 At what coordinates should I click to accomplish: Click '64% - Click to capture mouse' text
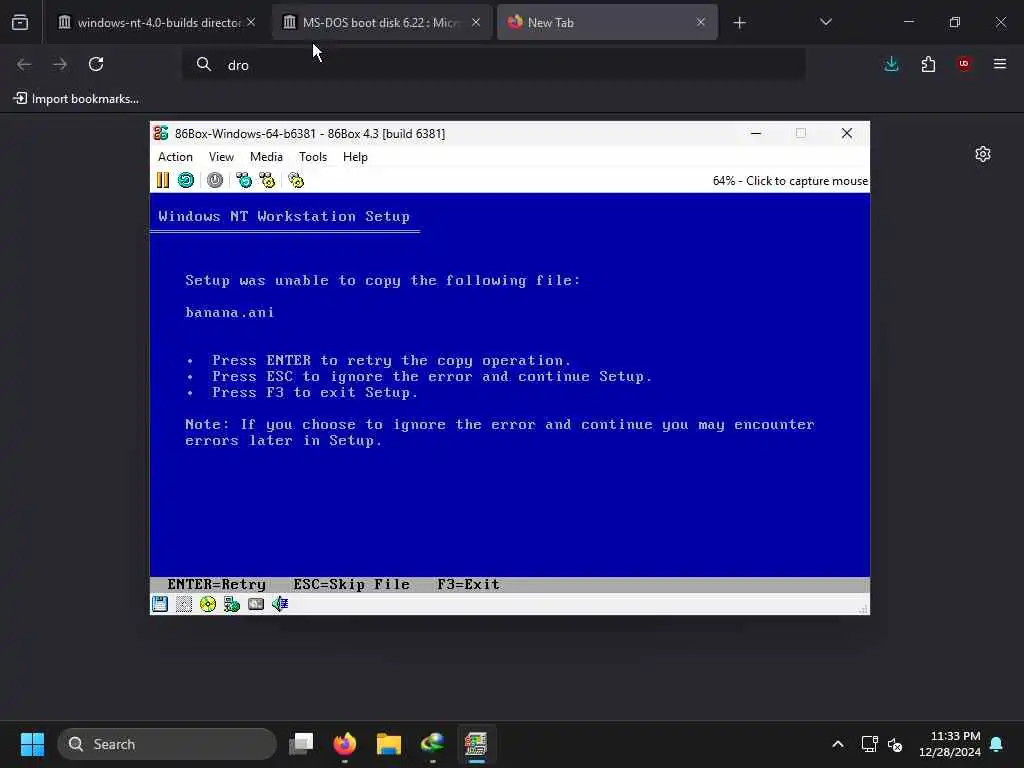(x=790, y=181)
